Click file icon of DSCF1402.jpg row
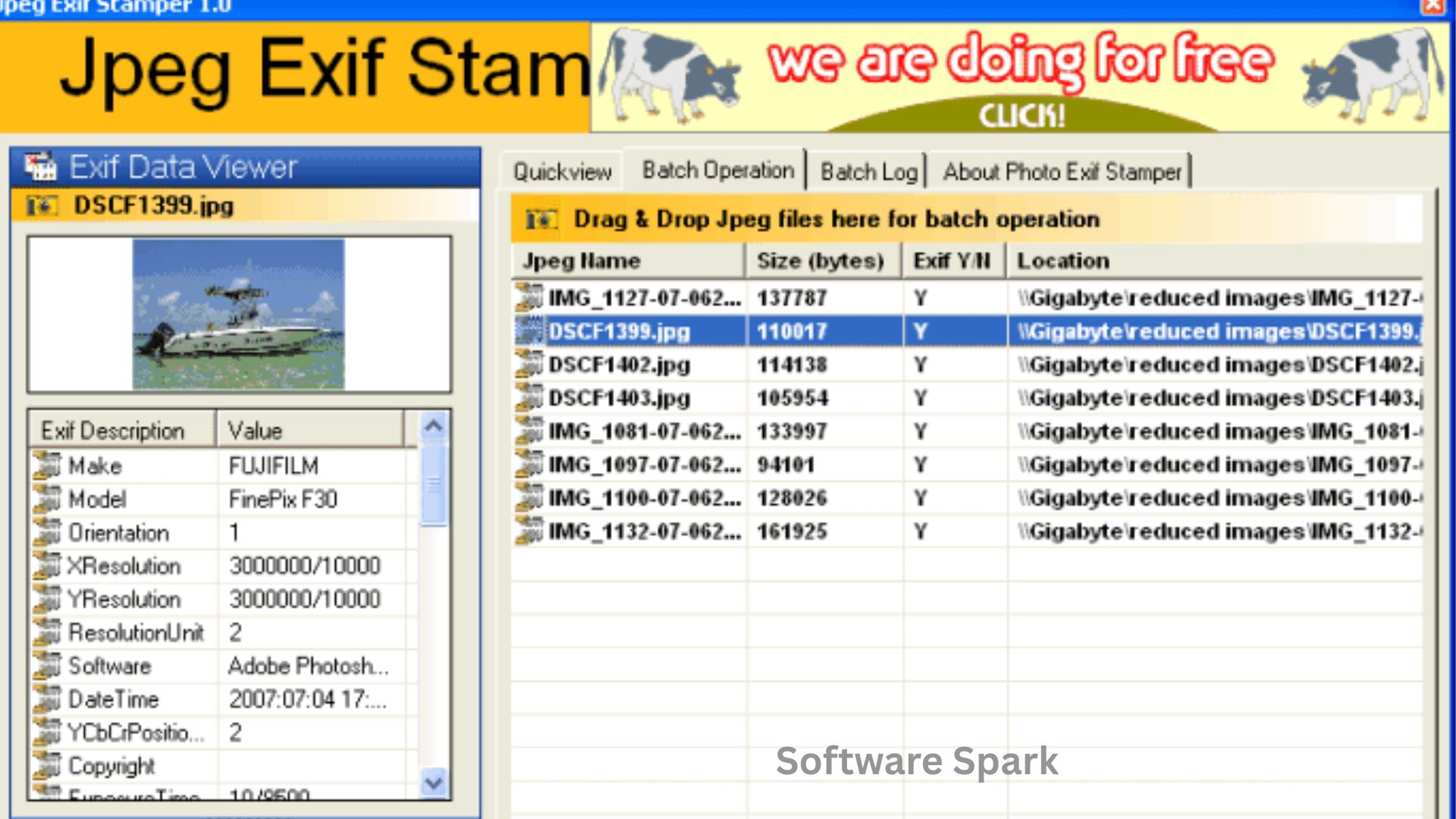Viewport: 1456px width, 819px height. 529,364
